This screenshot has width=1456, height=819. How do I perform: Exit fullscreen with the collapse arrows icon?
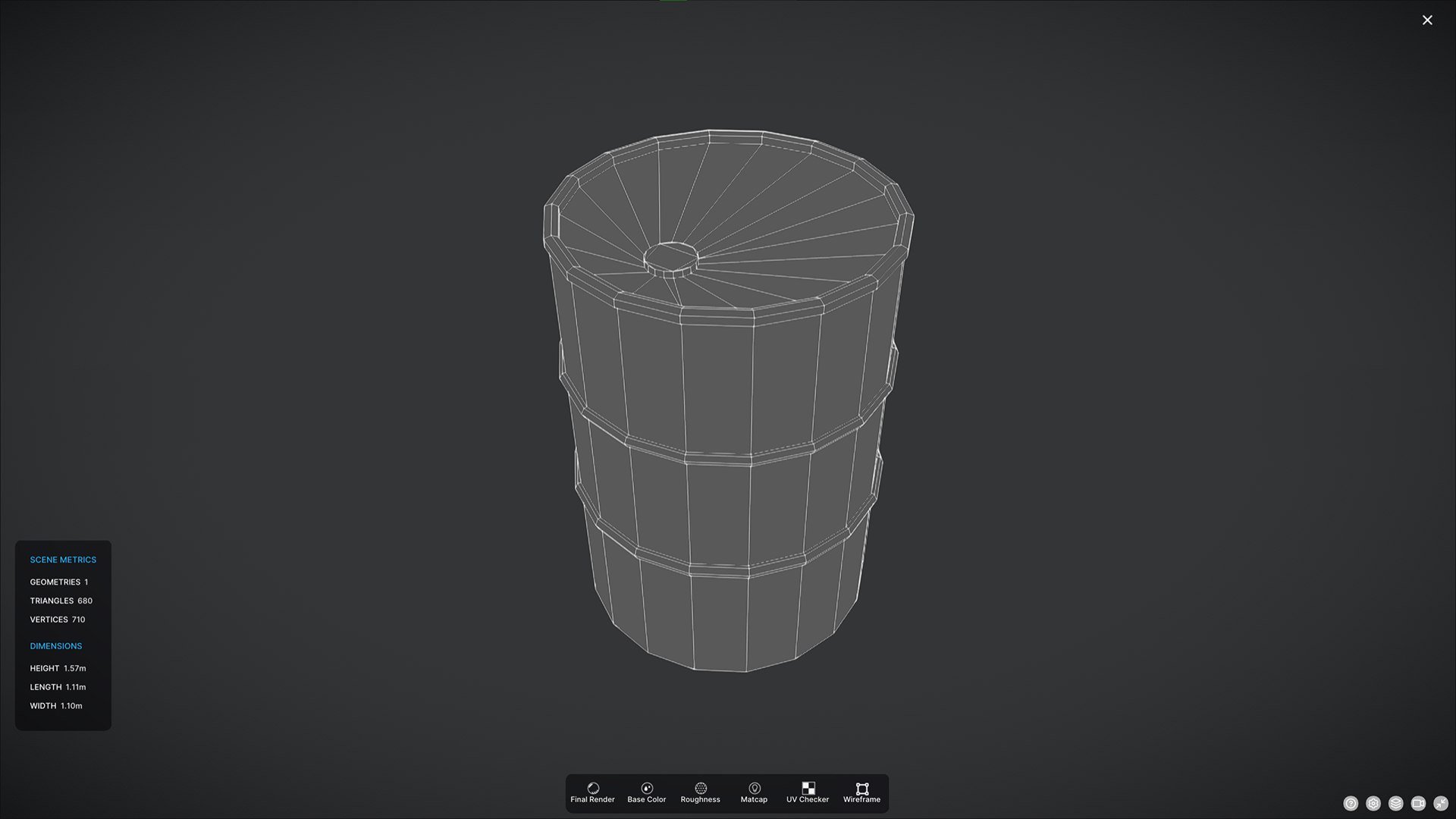tap(1441, 803)
